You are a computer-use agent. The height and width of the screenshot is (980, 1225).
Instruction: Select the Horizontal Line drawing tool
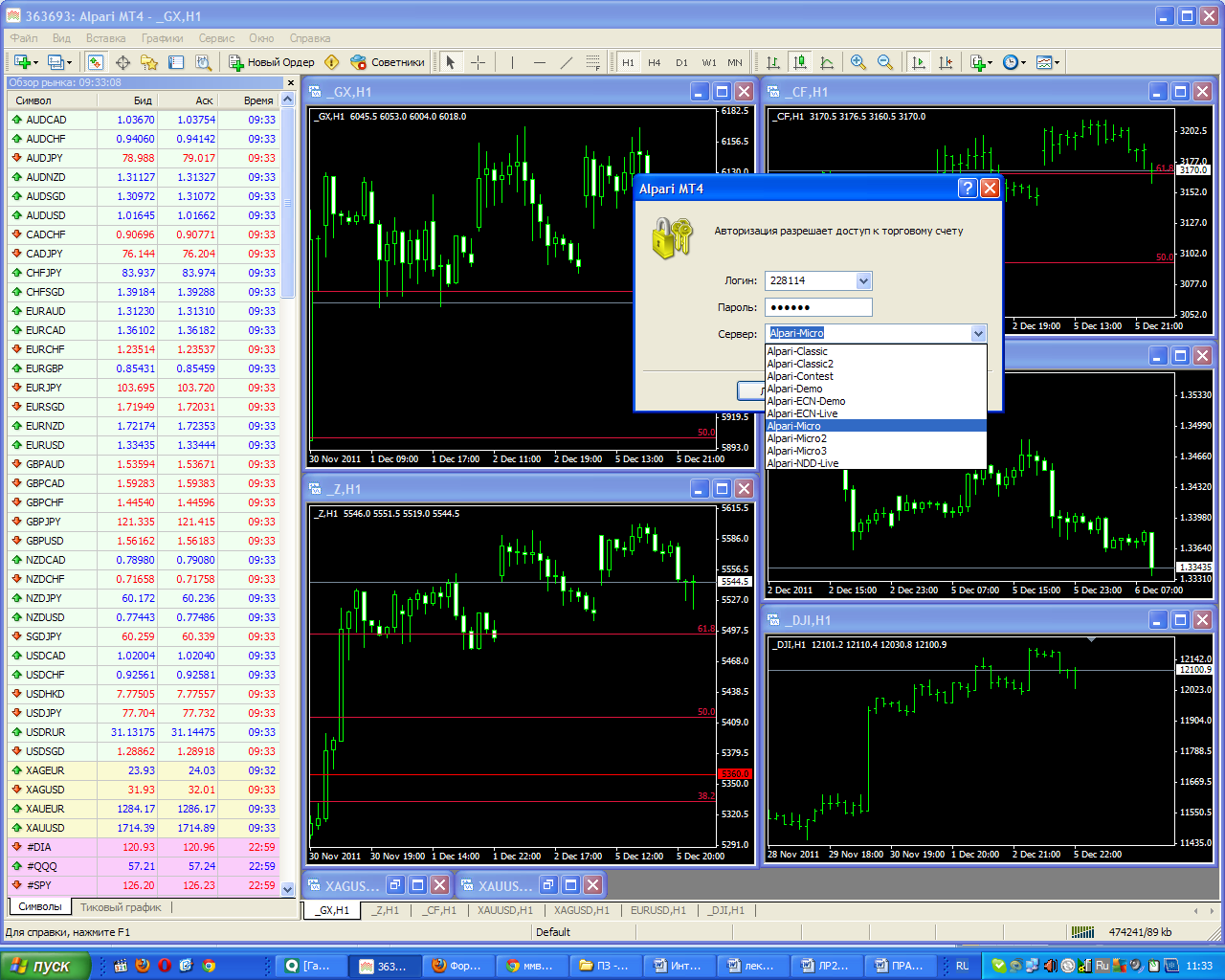pyautogui.click(x=540, y=62)
